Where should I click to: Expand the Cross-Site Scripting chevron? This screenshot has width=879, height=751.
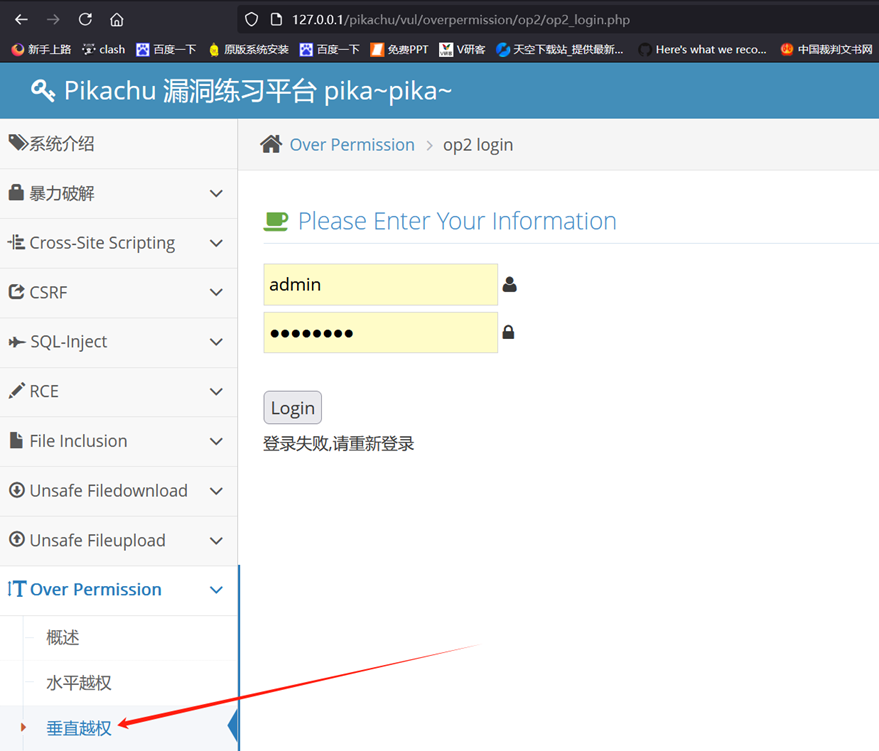[x=216, y=243]
